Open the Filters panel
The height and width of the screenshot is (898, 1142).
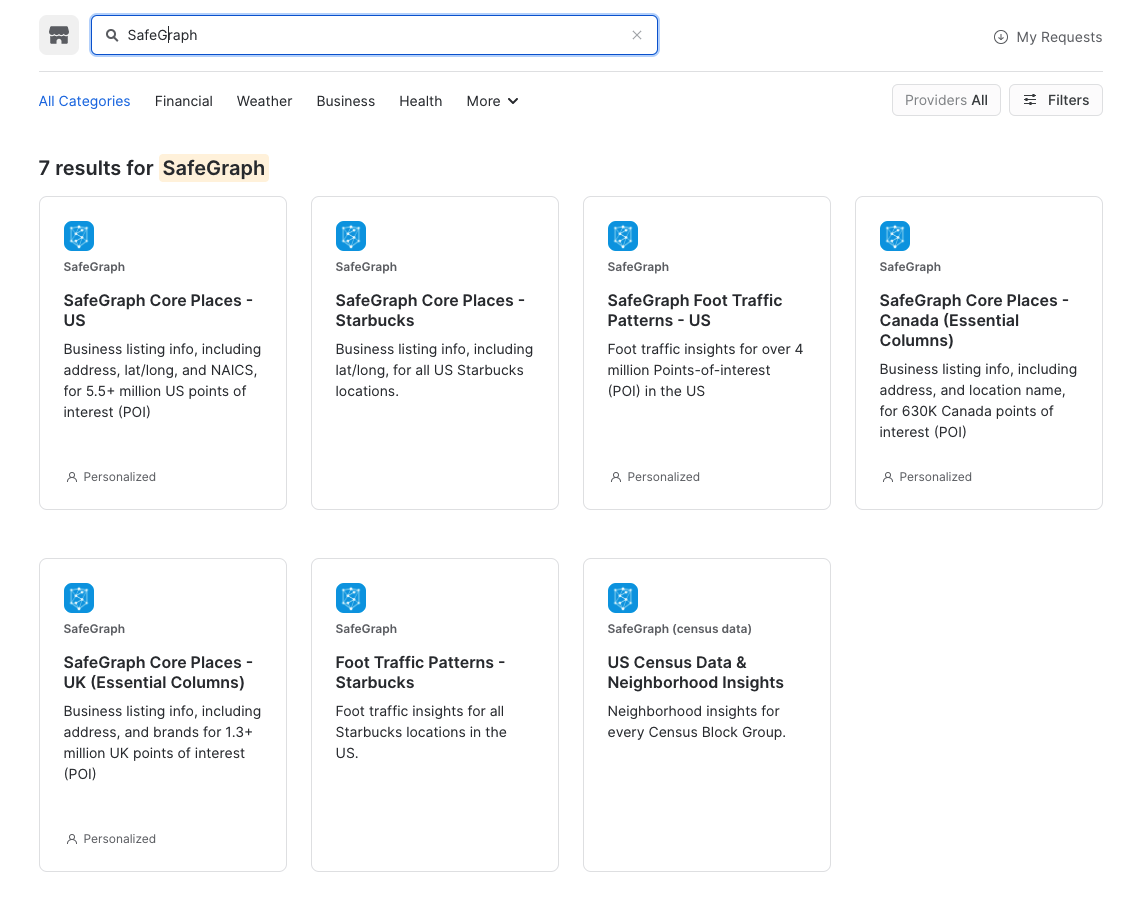click(x=1055, y=100)
